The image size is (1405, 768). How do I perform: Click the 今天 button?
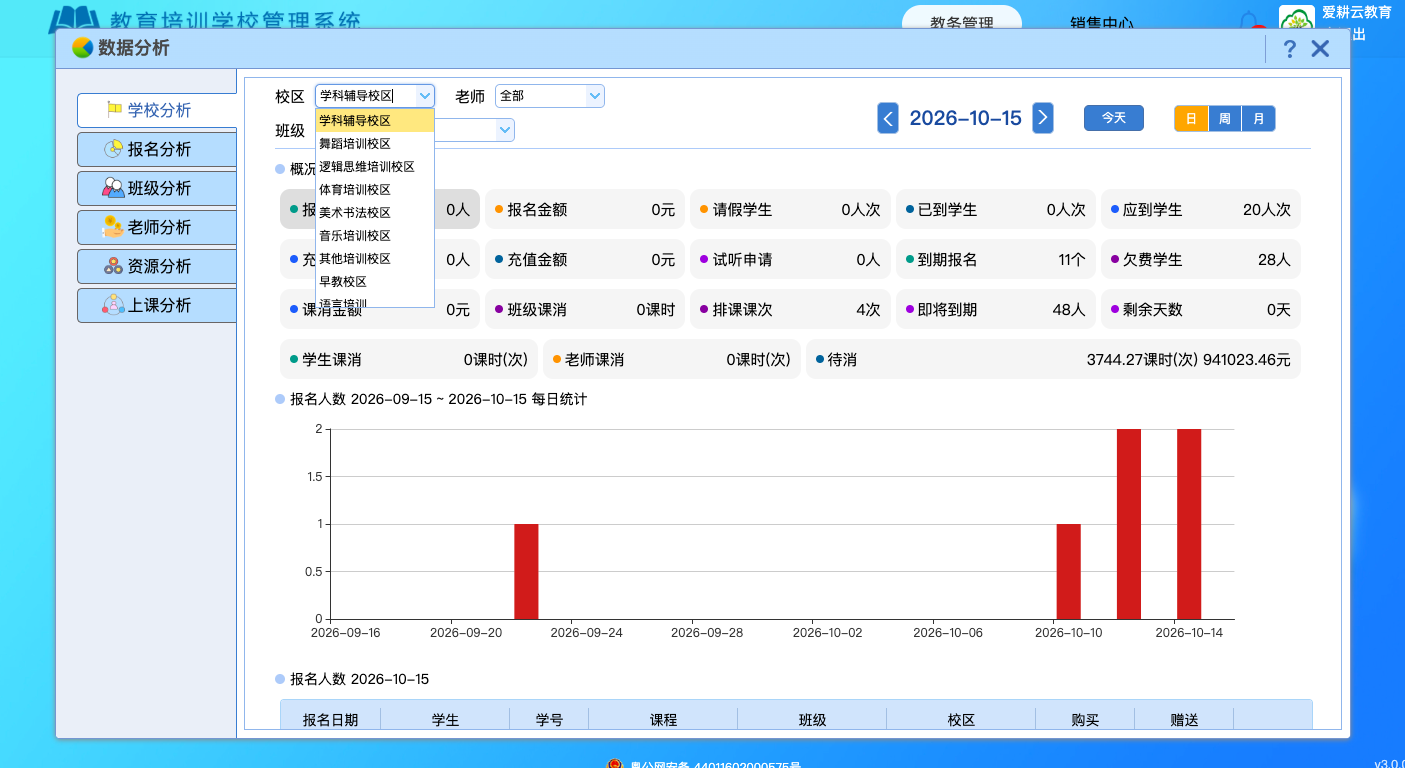tap(1114, 118)
